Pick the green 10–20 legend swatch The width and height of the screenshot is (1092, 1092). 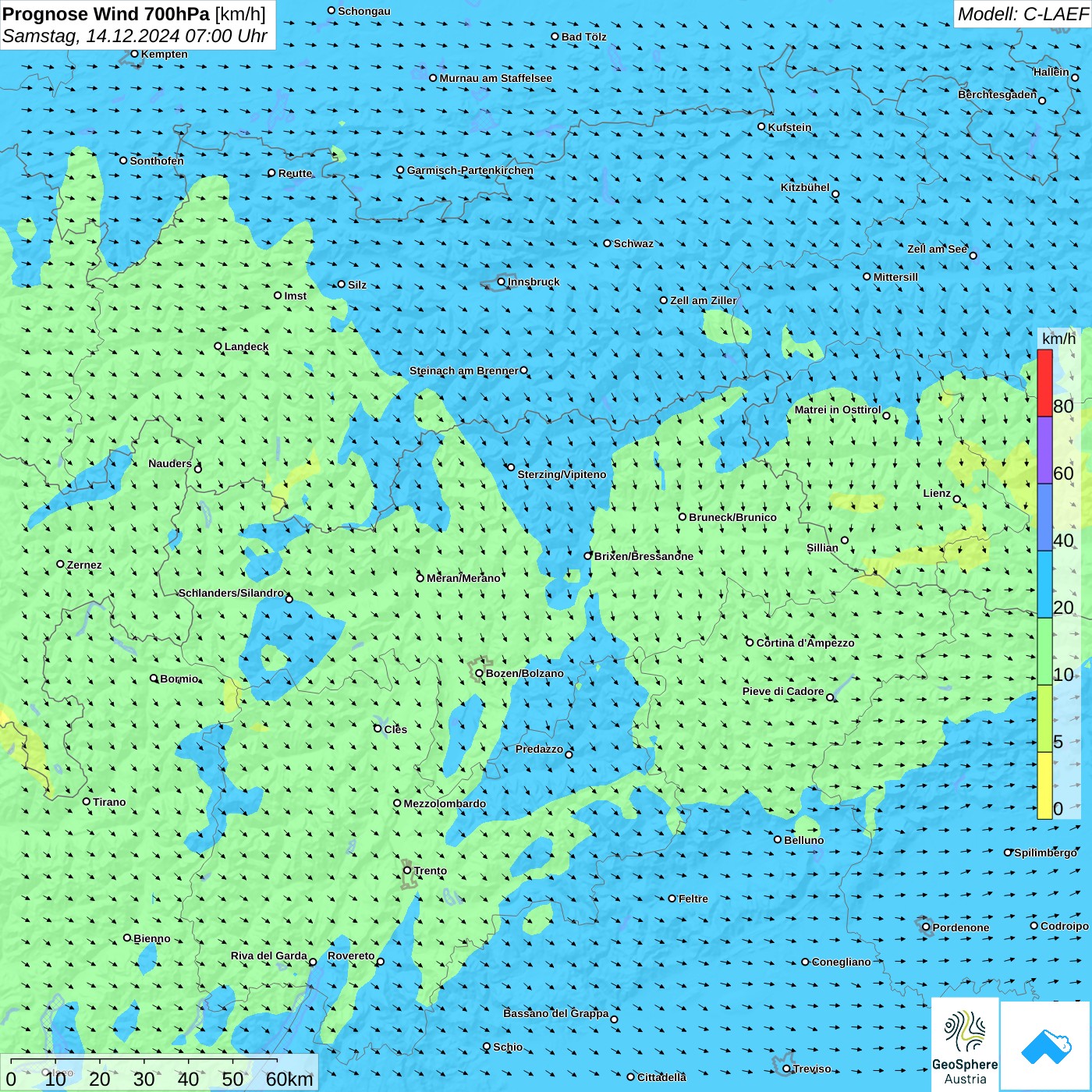(x=1044, y=651)
